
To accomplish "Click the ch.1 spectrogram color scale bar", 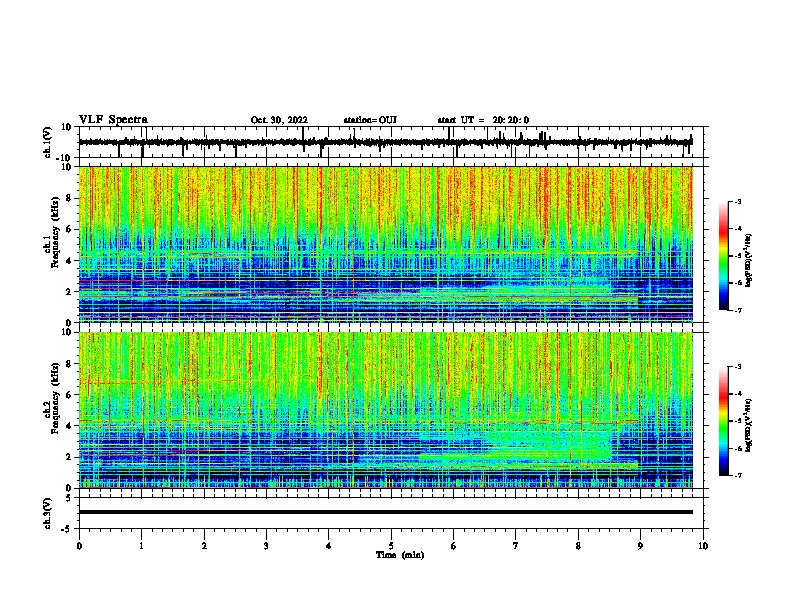I will tap(723, 256).
